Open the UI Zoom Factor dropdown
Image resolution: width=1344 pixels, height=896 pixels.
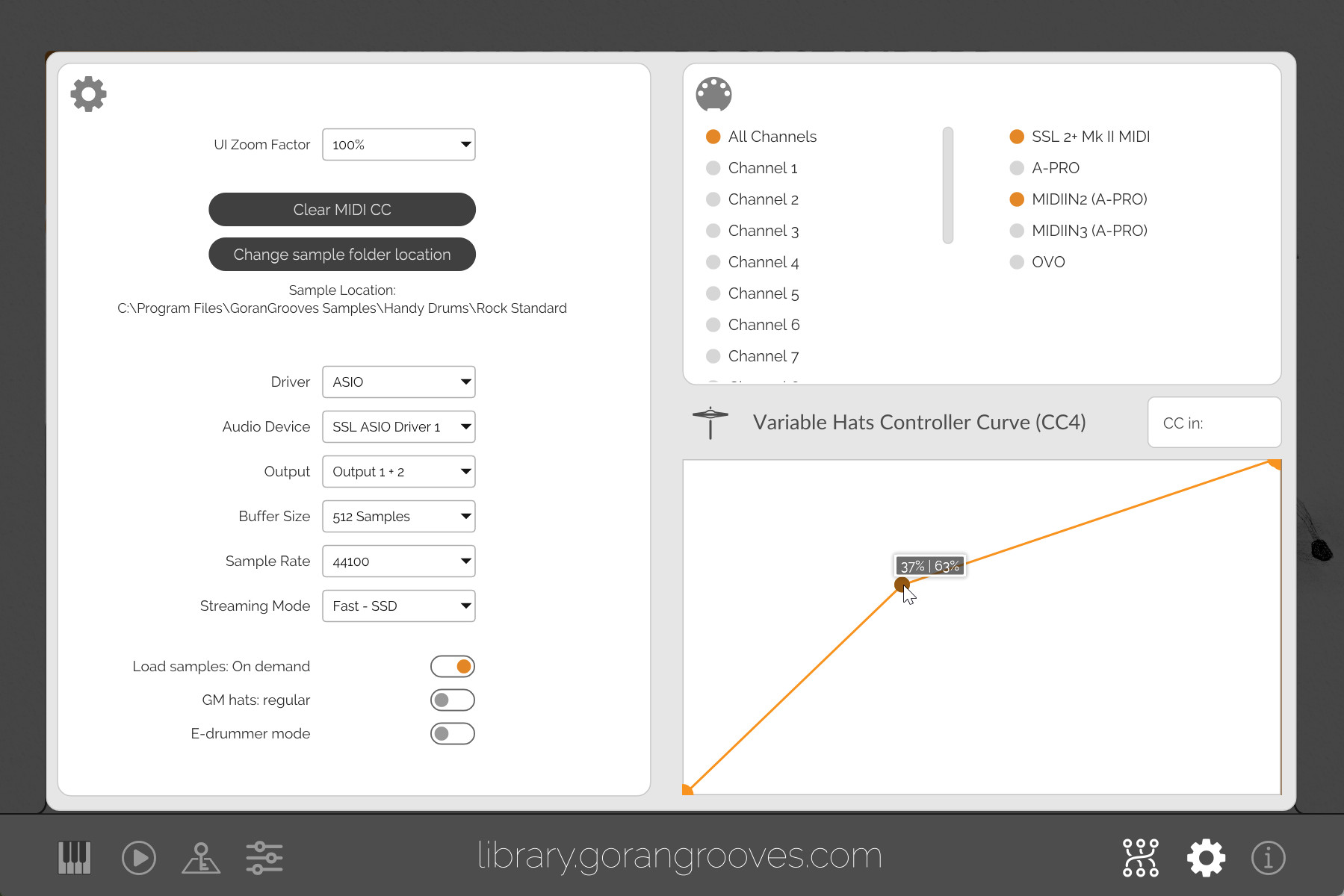click(399, 145)
